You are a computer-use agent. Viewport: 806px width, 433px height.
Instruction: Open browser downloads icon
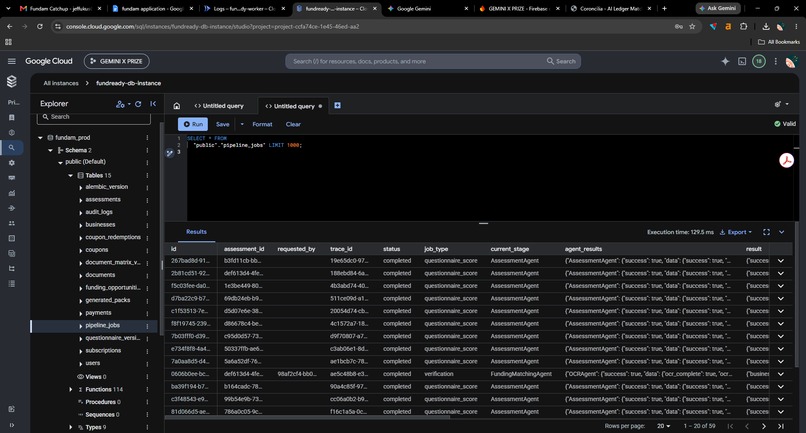[x=765, y=26]
